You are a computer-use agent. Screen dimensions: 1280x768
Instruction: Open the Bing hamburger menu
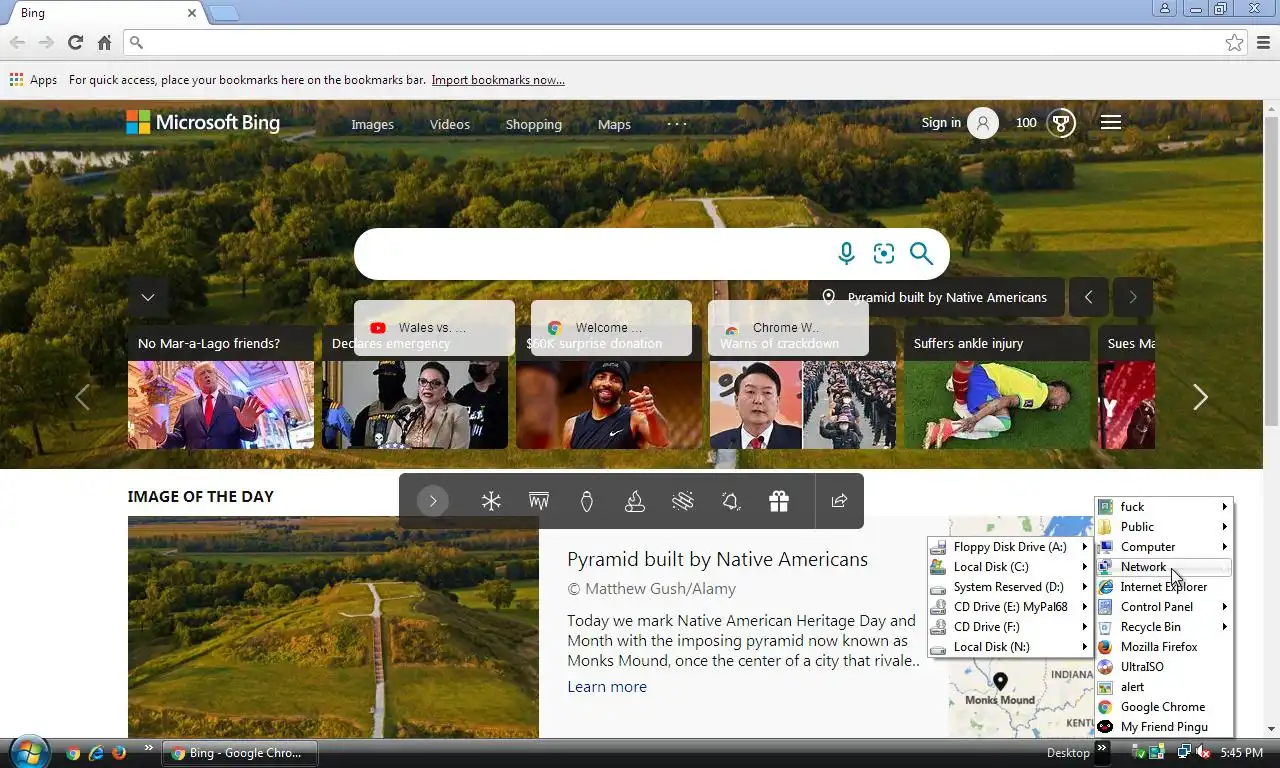coord(1111,122)
